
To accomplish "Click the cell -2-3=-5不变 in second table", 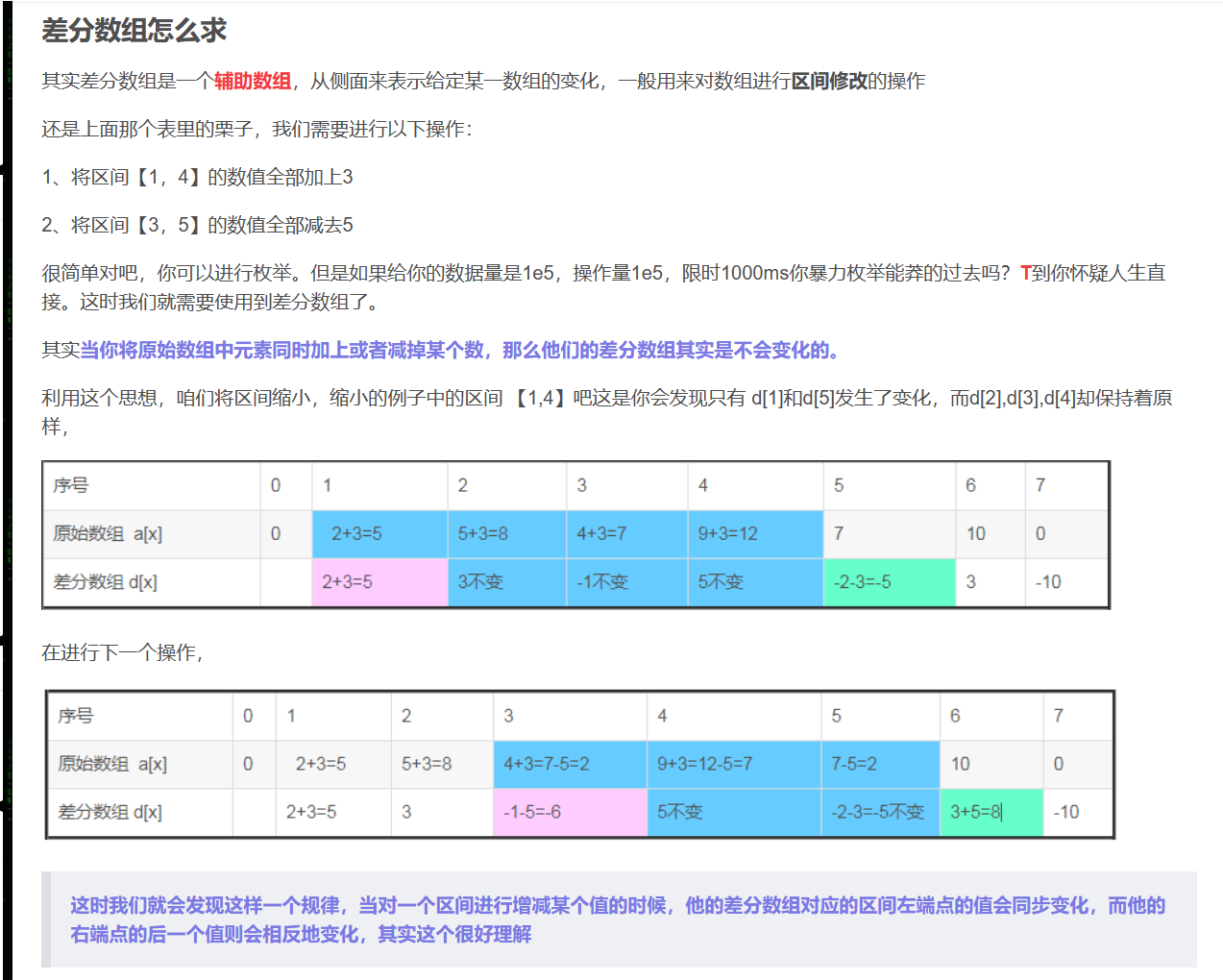I will (877, 813).
